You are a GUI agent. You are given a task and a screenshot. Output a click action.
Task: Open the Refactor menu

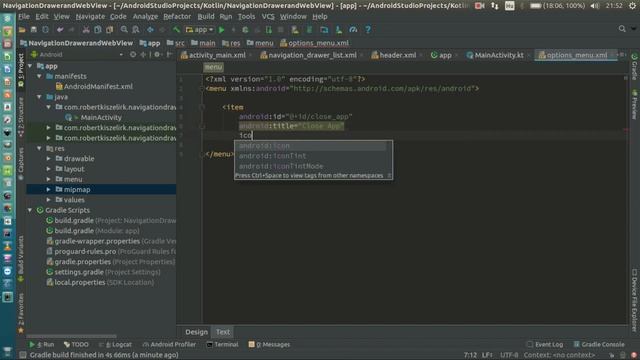[x=177, y=17]
